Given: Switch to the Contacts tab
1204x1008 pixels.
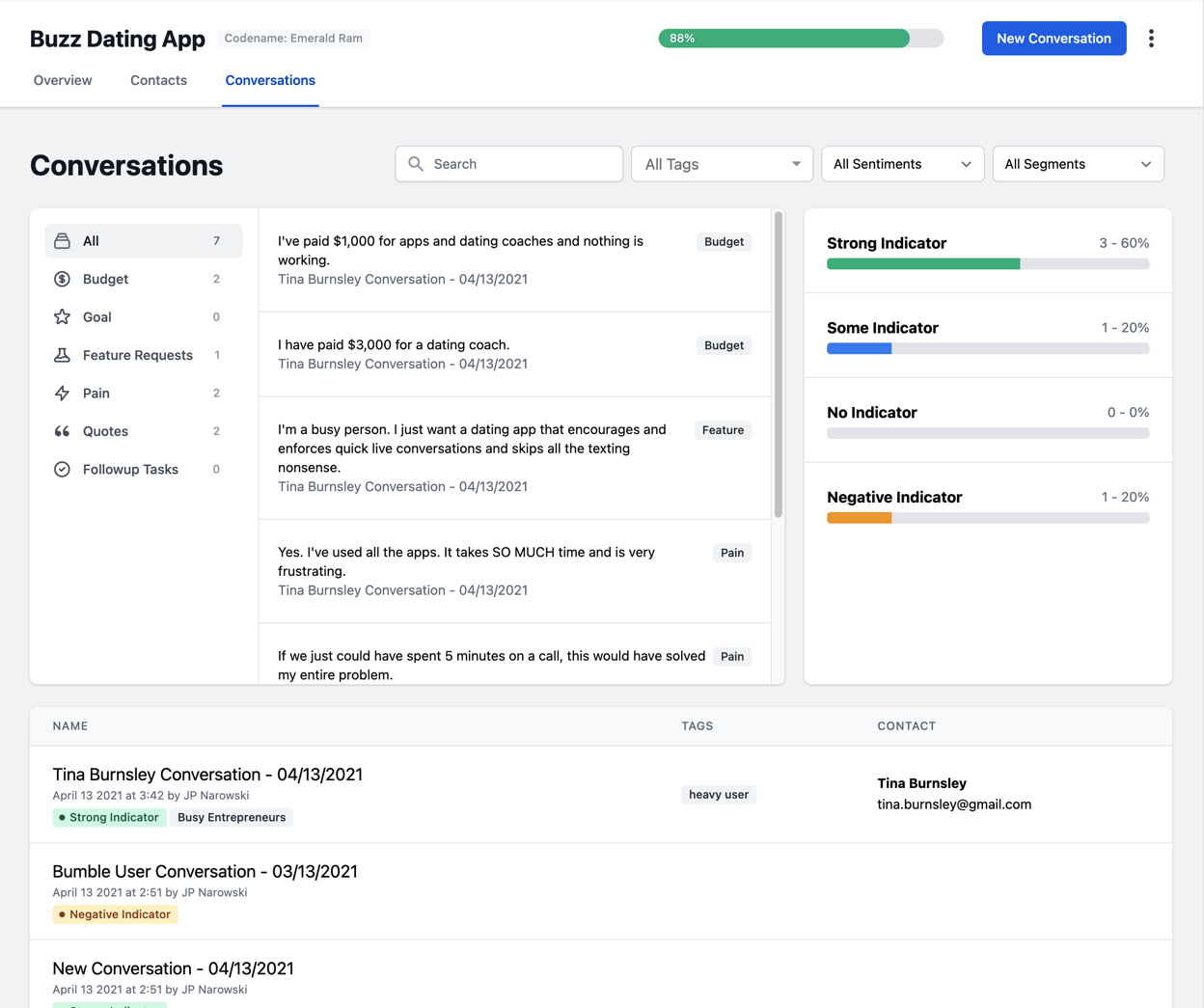Looking at the screenshot, I should 158,80.
